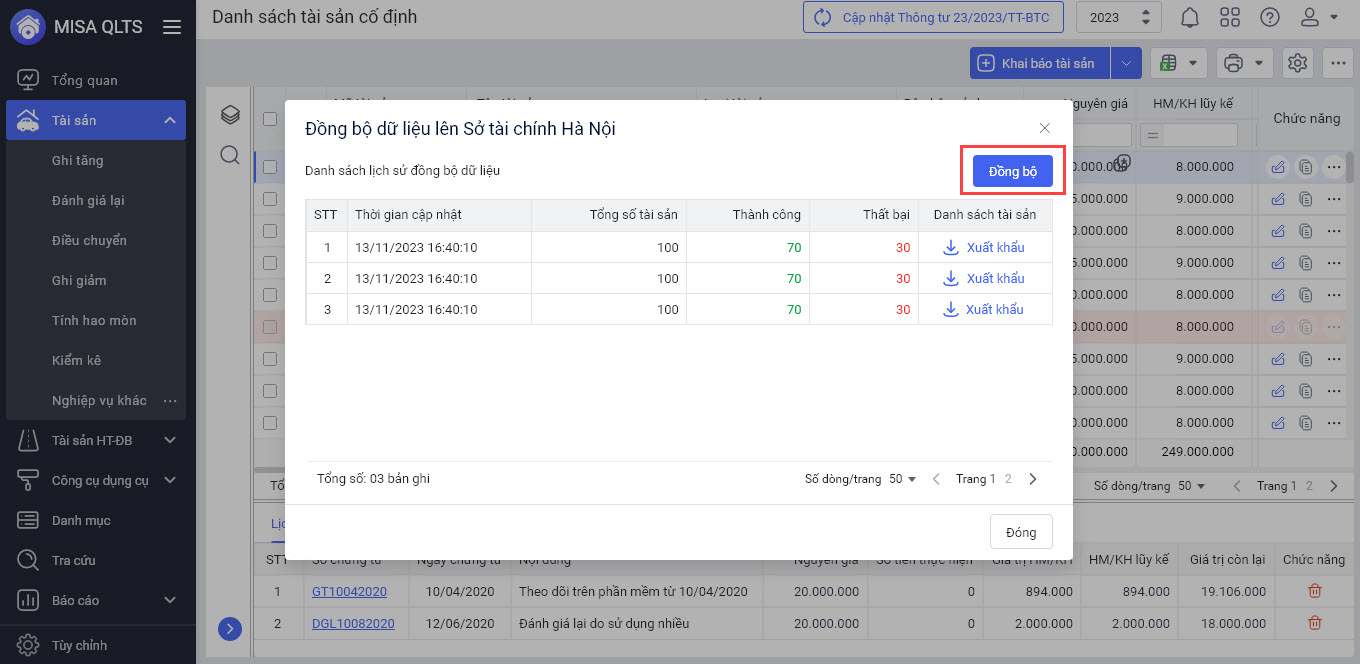Open the print options dropdown
The height and width of the screenshot is (664, 1360).
tap(1245, 63)
